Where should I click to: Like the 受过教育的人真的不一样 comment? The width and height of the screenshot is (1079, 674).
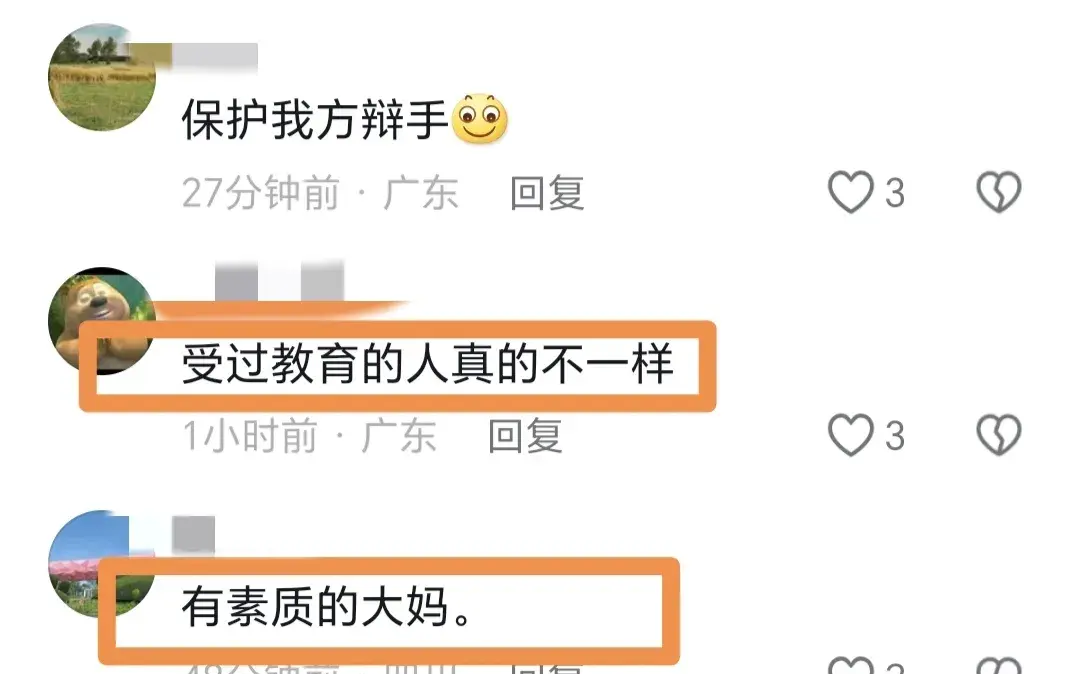[851, 435]
